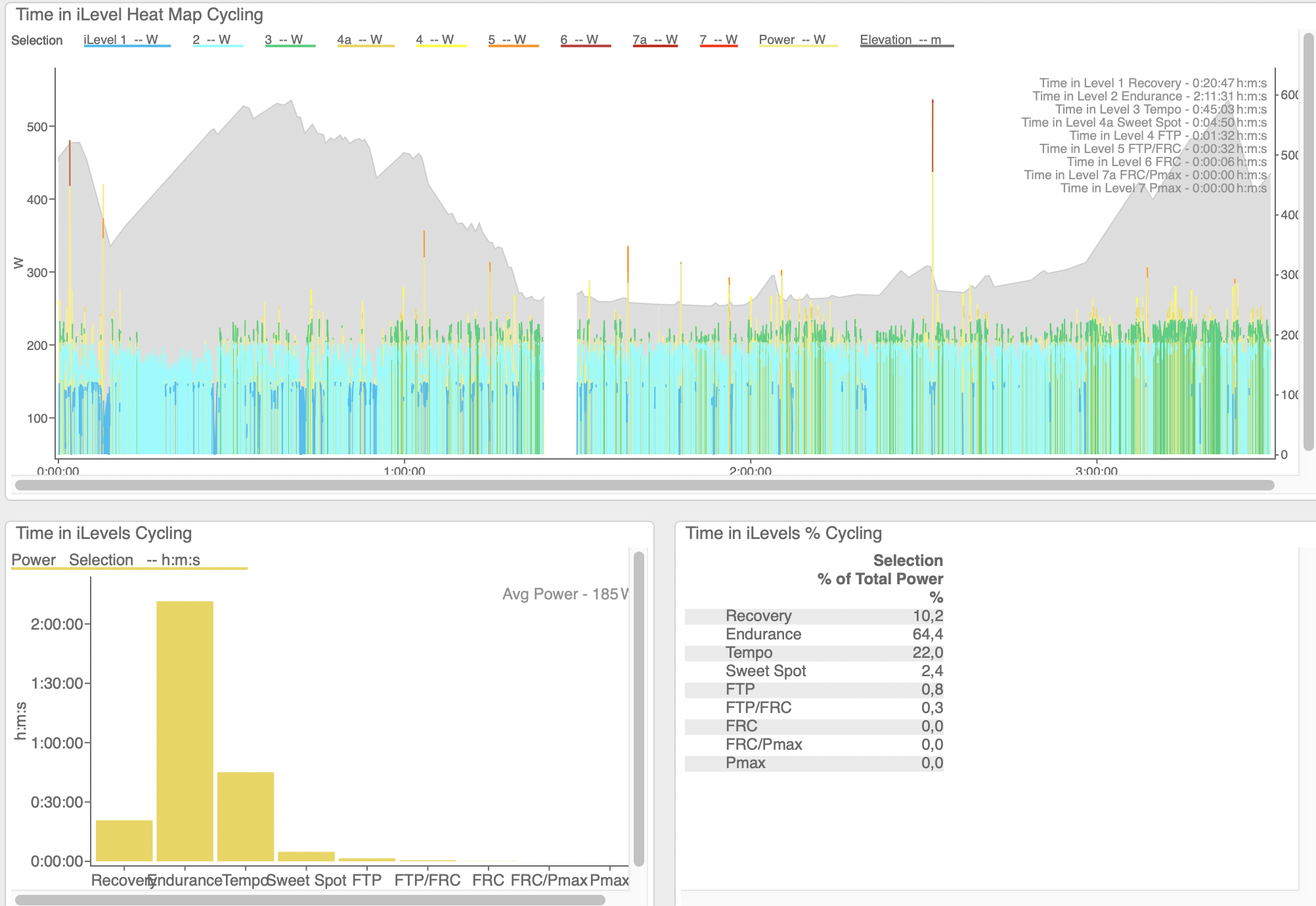Click the Time in iLevels horizontal scrollbar
The height and width of the screenshot is (906, 1316).
[309, 899]
